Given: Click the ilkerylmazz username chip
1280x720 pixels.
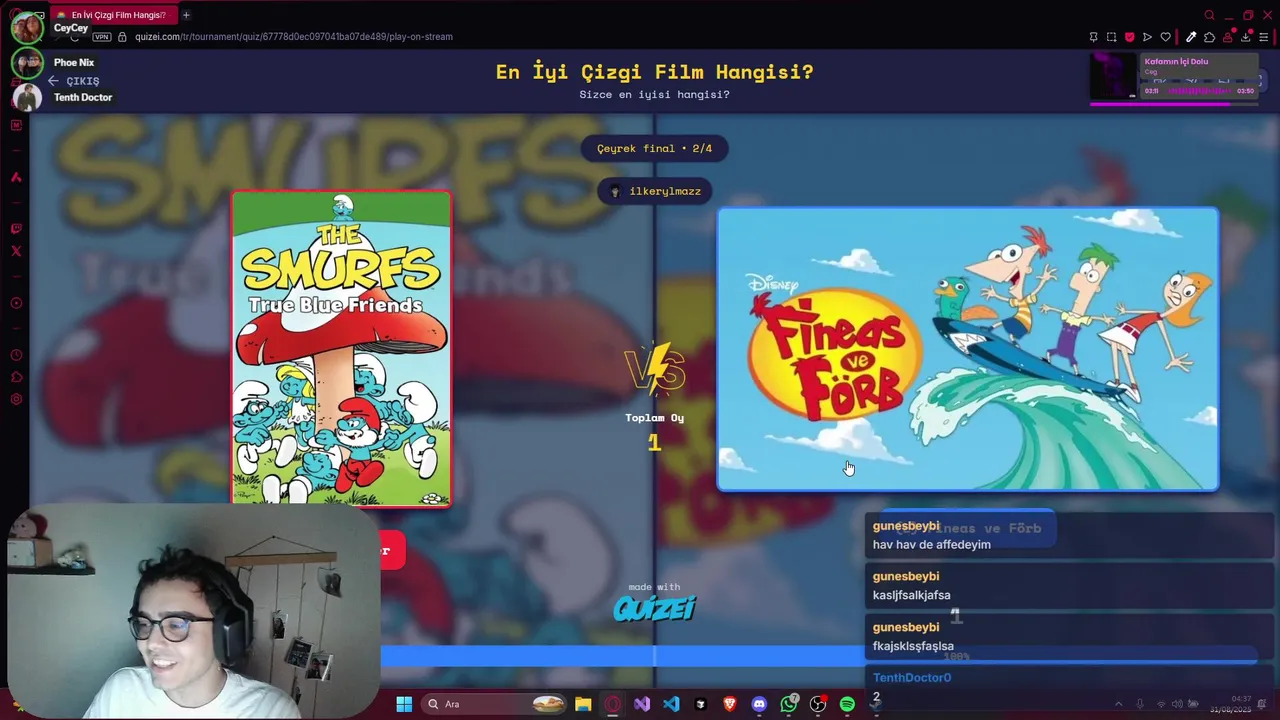Looking at the screenshot, I should (655, 191).
